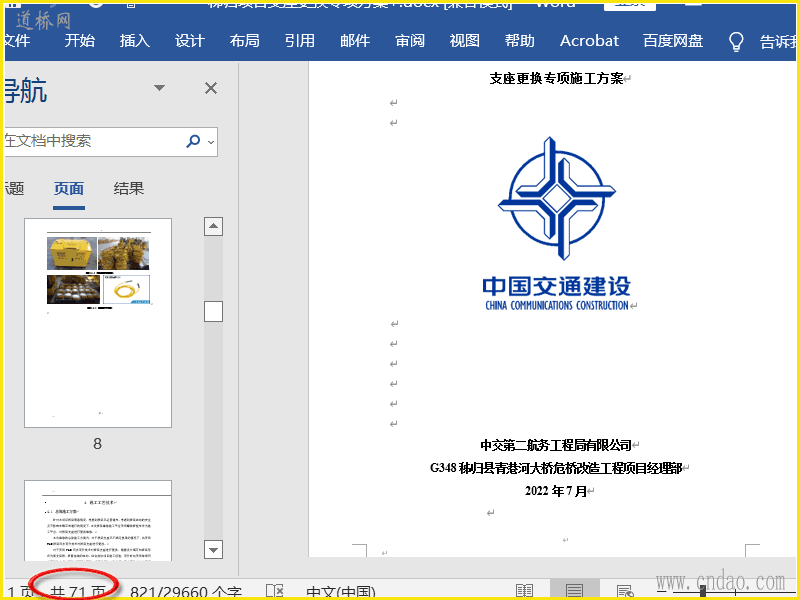Click the thumbnail scrollbar up arrow
The width and height of the screenshot is (800, 600).
[x=213, y=226]
